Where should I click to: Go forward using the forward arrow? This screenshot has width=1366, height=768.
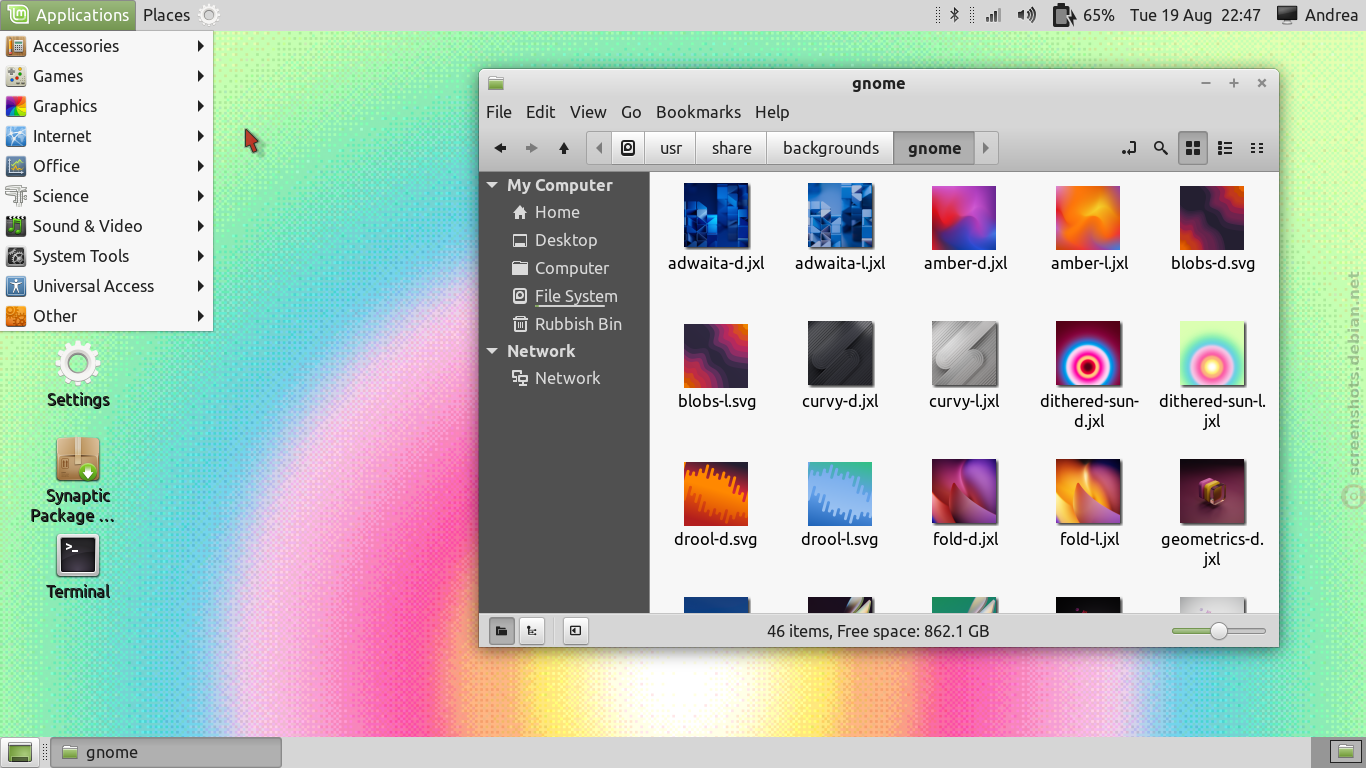point(532,148)
